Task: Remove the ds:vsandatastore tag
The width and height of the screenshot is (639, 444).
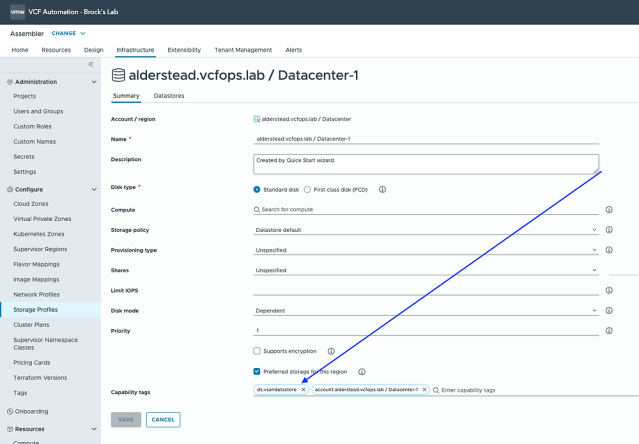Action: 303,389
